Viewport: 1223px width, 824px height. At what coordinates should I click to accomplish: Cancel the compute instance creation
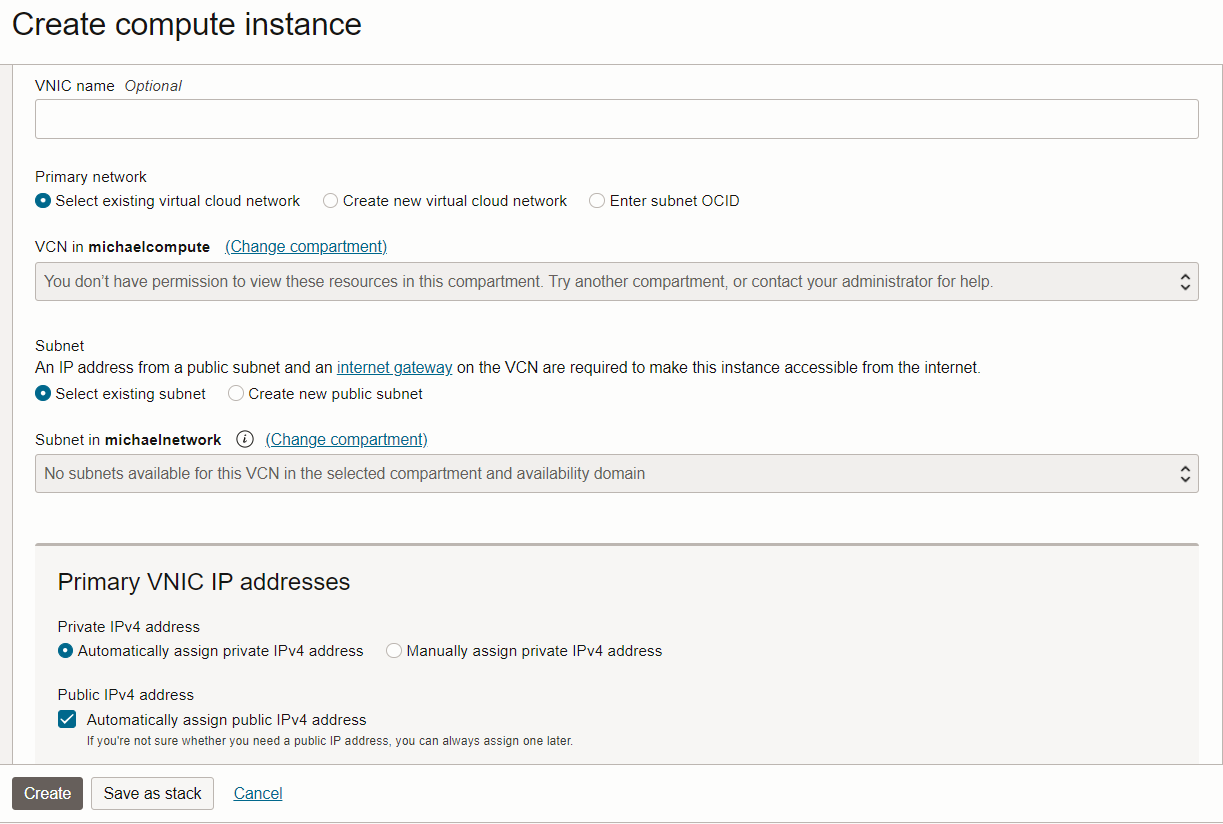tap(258, 794)
